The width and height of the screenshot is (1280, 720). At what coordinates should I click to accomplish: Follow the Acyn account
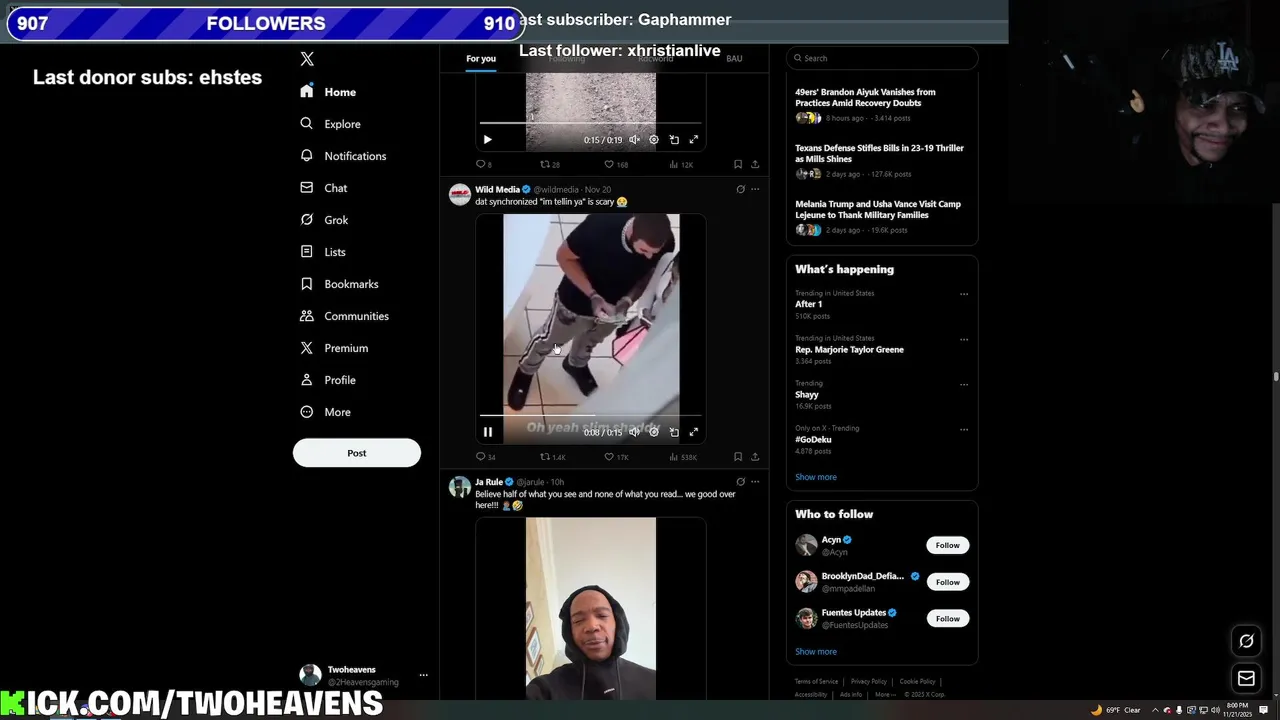point(947,545)
